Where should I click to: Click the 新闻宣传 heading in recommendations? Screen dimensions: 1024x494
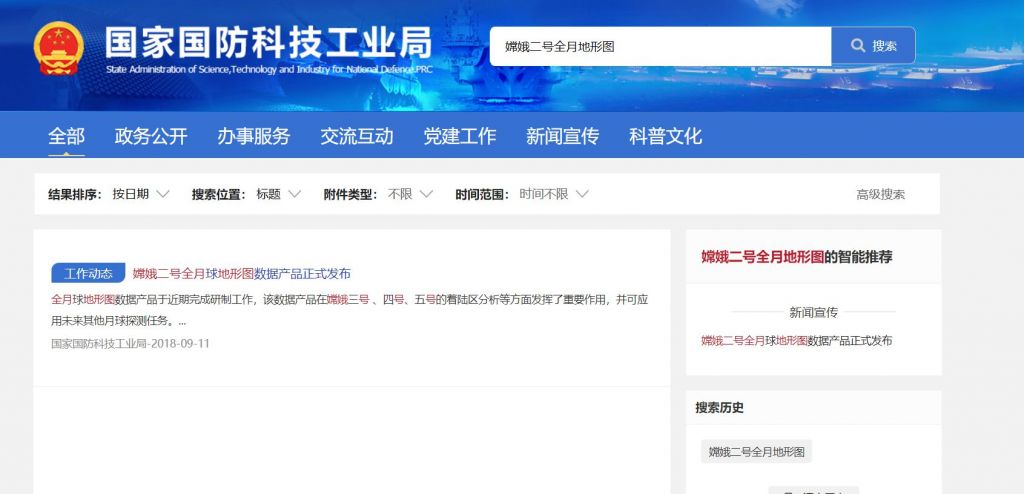point(813,312)
